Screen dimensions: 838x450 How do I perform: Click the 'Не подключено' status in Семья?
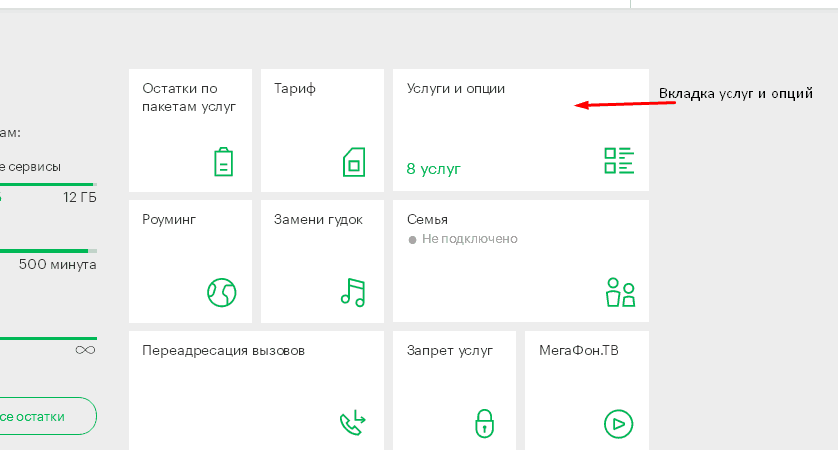pyautogui.click(x=469, y=239)
